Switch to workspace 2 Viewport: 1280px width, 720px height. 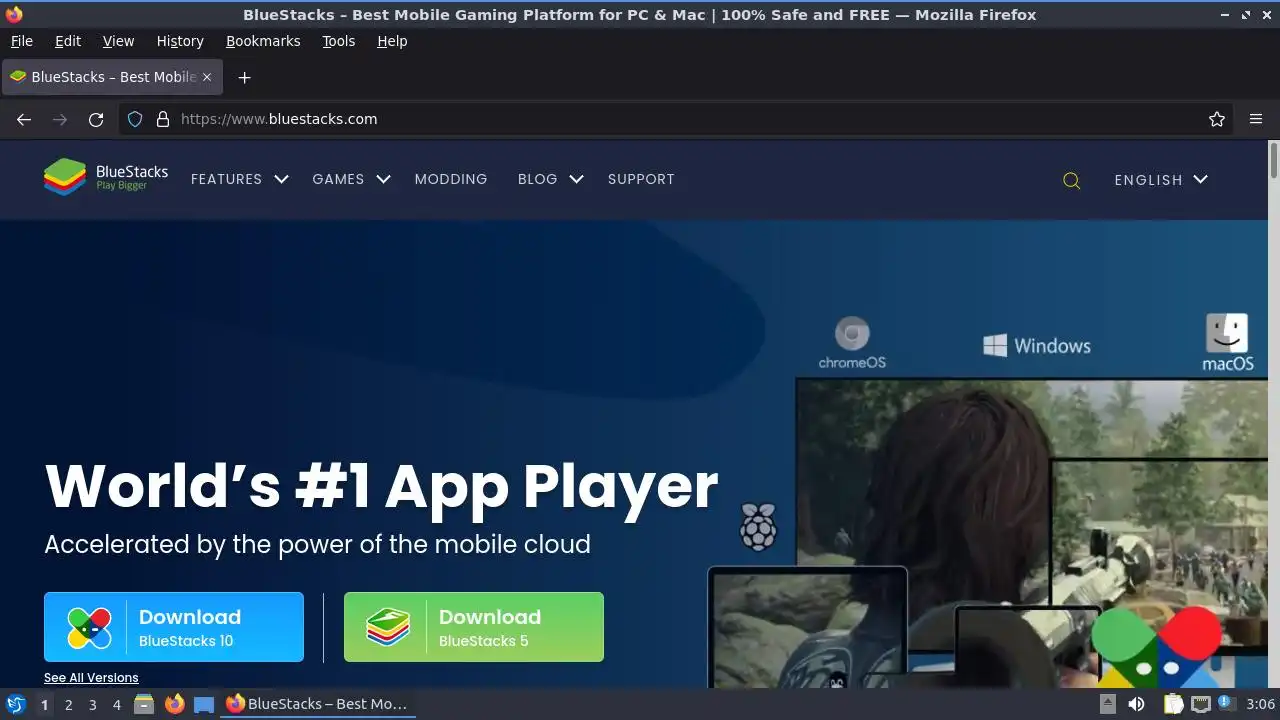coord(68,704)
